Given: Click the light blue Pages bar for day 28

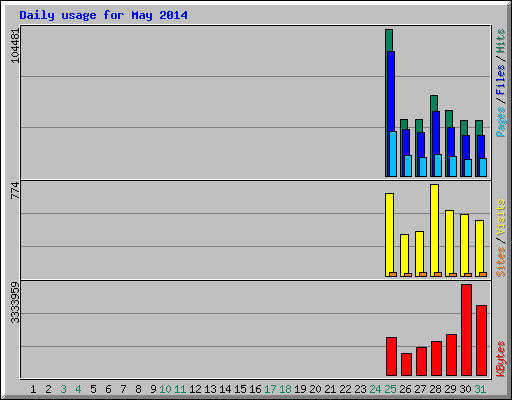Looking at the screenshot, I should pyautogui.click(x=438, y=165).
